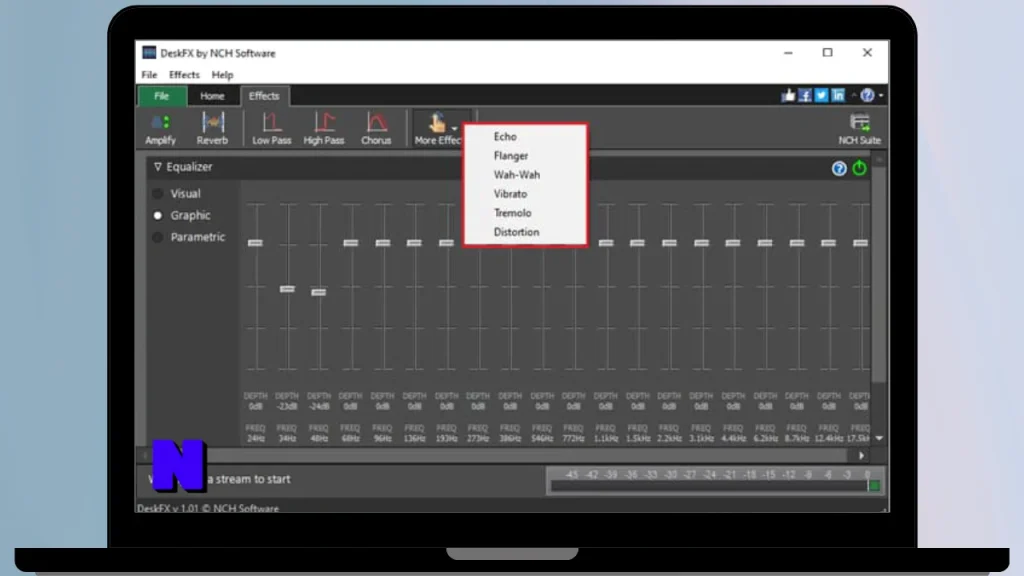Click the 34Hz band slider handle
Screen dimensions: 1024x576
coord(287,289)
